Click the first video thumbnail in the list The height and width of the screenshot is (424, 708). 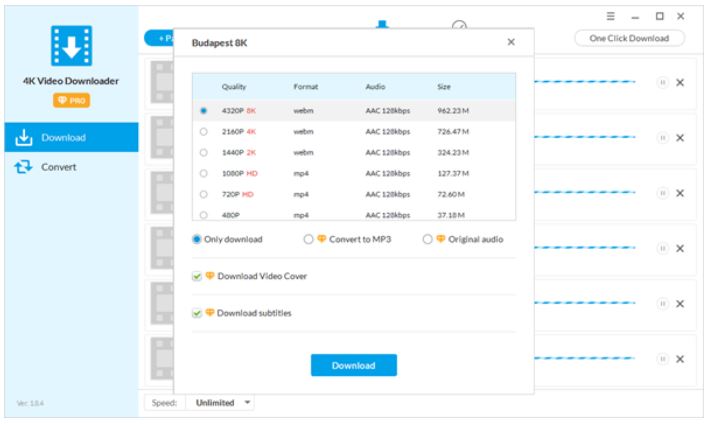[162, 82]
